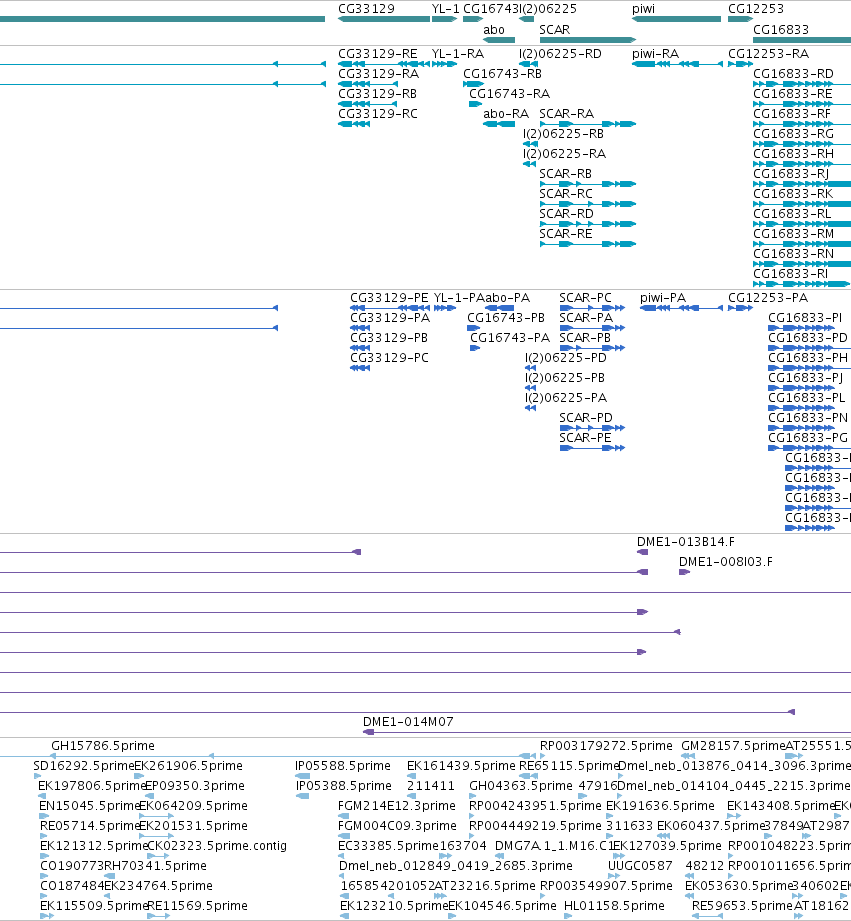This screenshot has width=851, height=921.
Task: Select EST FGM004C09.3prime
Action: tap(398, 825)
